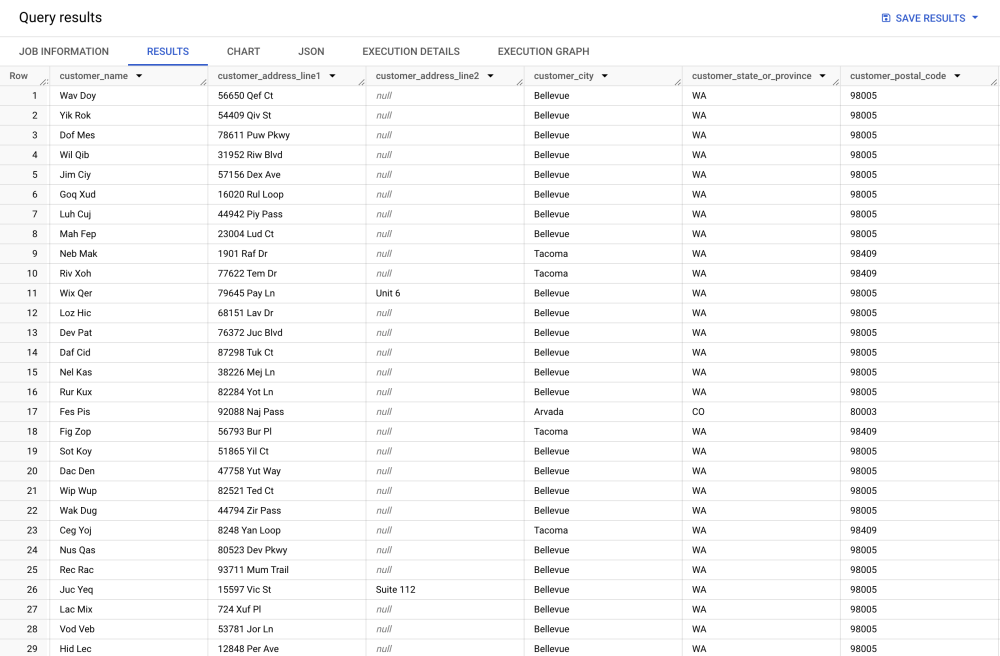Viewport: 1000px width, 656px height.
Task: Open customer_postal_code column dropdown arrow
Action: point(957,76)
